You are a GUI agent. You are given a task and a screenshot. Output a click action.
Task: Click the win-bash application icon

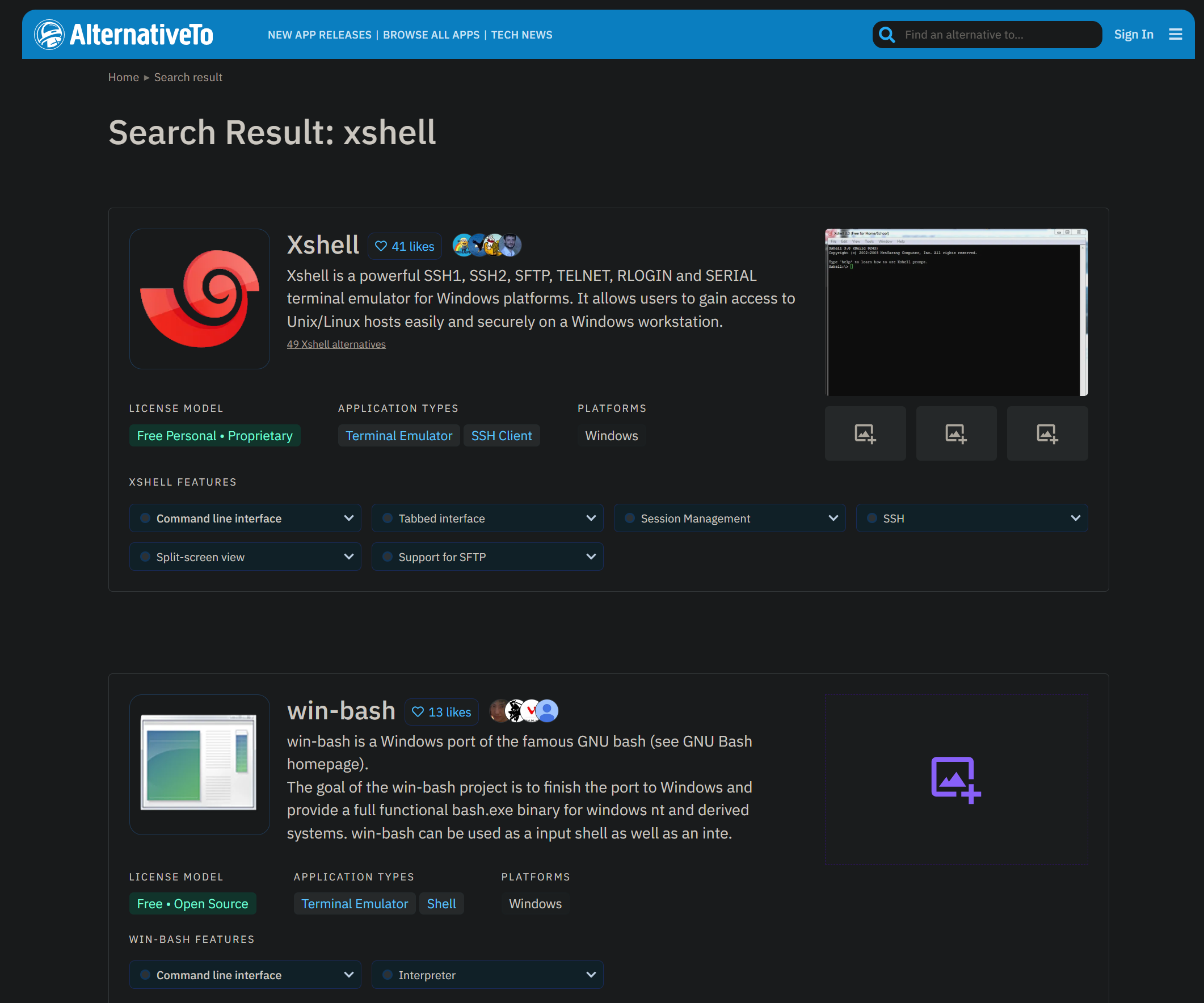(200, 764)
